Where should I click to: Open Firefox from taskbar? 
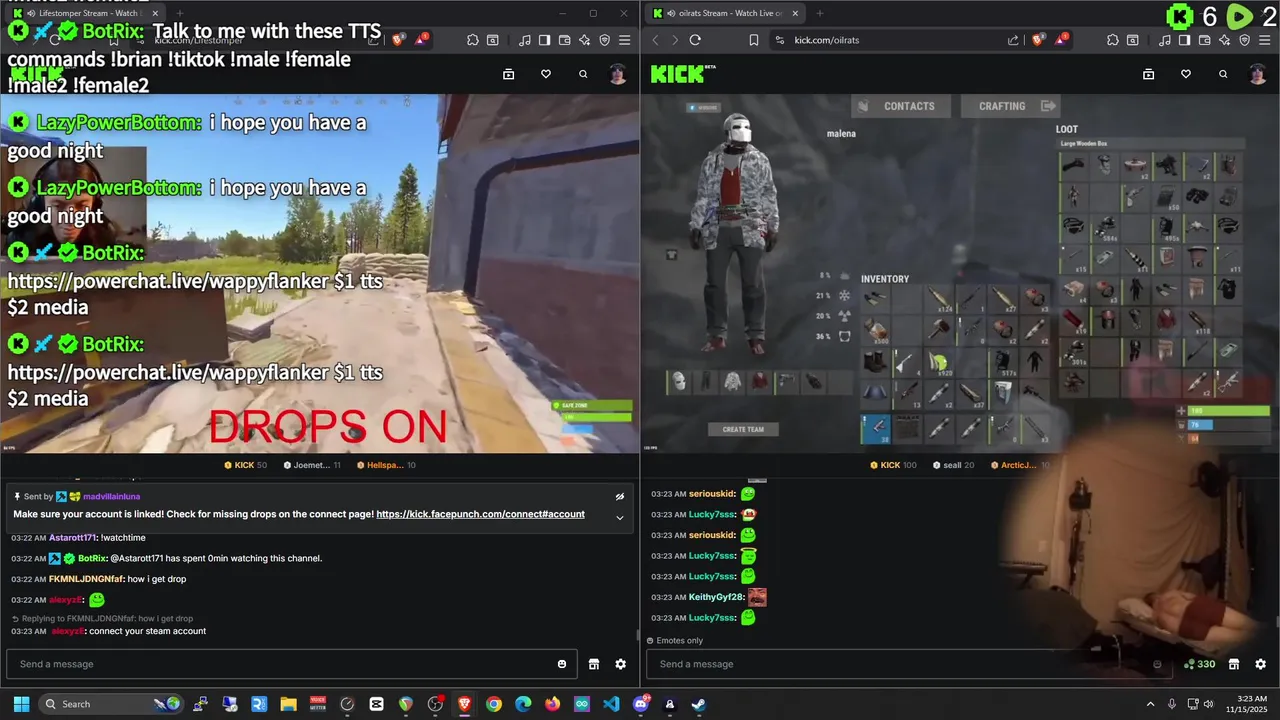[x=552, y=704]
